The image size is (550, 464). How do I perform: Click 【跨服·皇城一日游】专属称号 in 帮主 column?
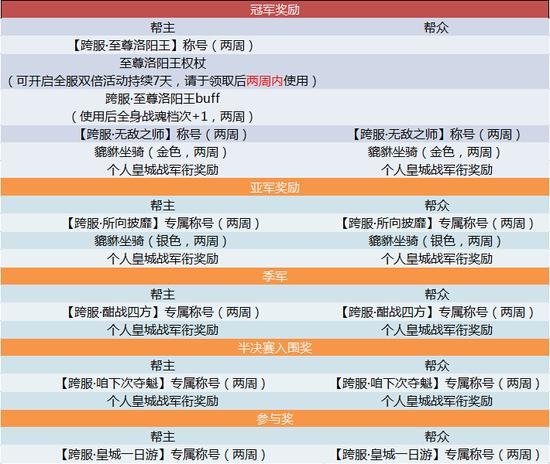[x=162, y=455]
